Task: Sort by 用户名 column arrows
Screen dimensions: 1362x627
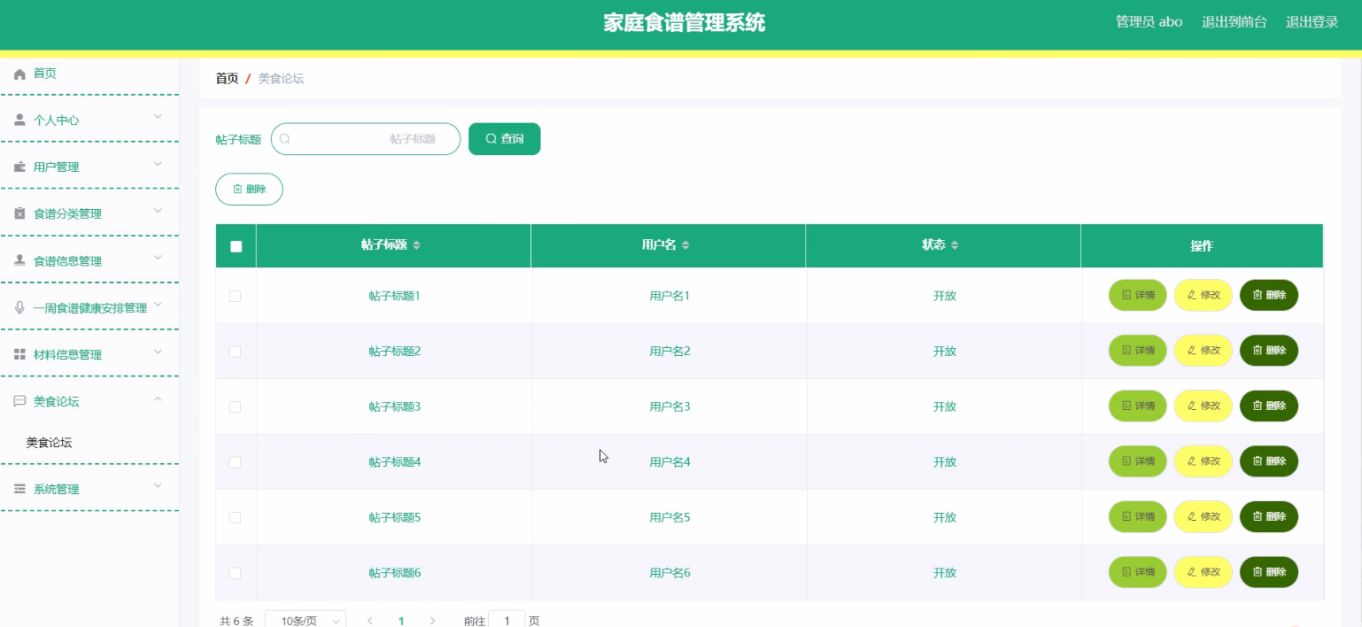Action: pyautogui.click(x=685, y=245)
